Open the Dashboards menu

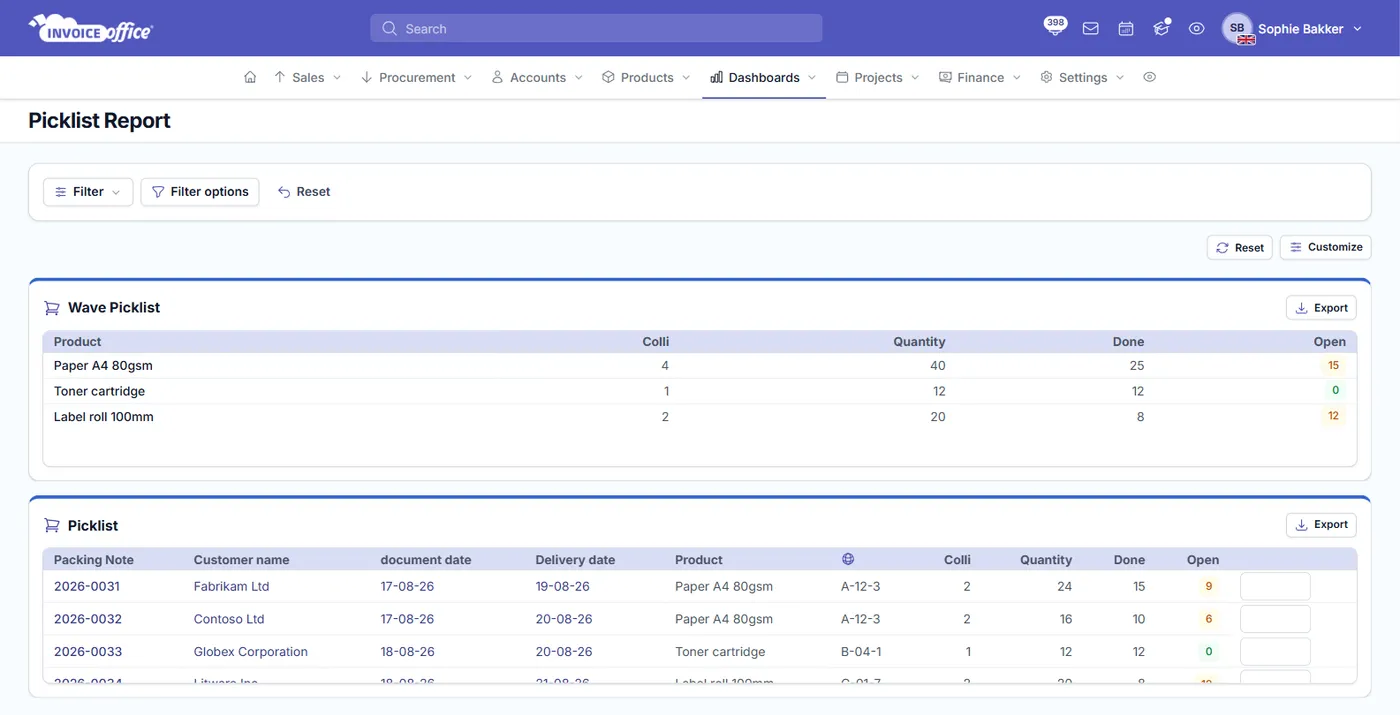(x=764, y=77)
